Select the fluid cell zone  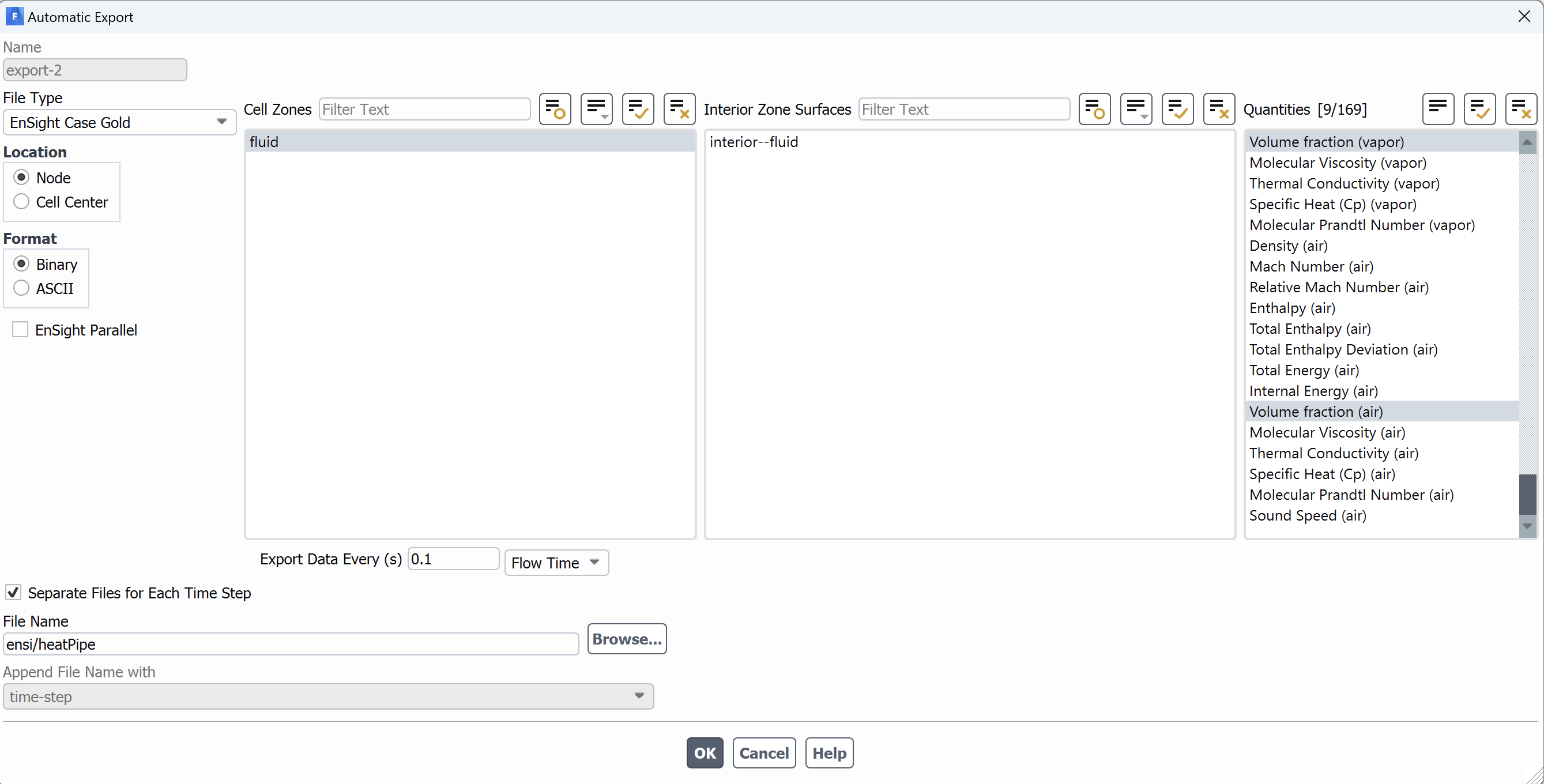tap(470, 141)
